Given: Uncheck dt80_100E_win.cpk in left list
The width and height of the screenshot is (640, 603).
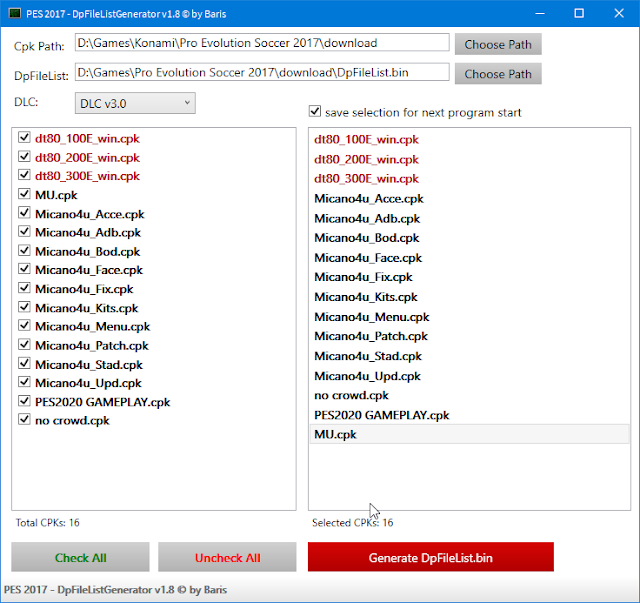Looking at the screenshot, I should click(x=24, y=137).
